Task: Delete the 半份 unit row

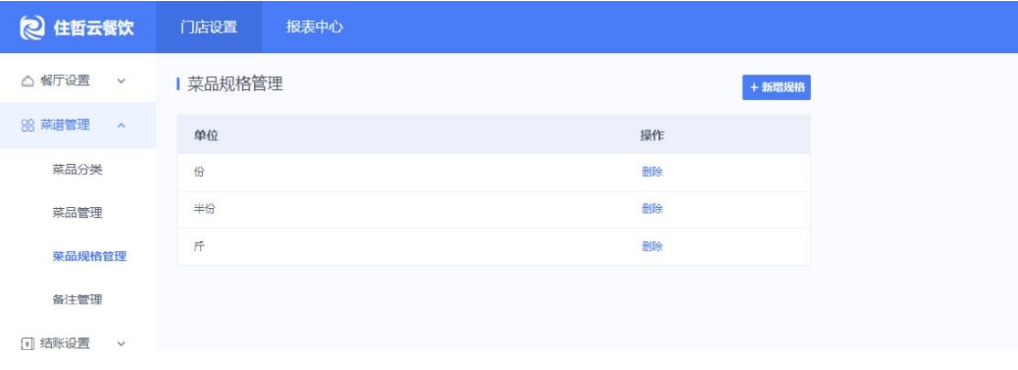Action: point(652,209)
